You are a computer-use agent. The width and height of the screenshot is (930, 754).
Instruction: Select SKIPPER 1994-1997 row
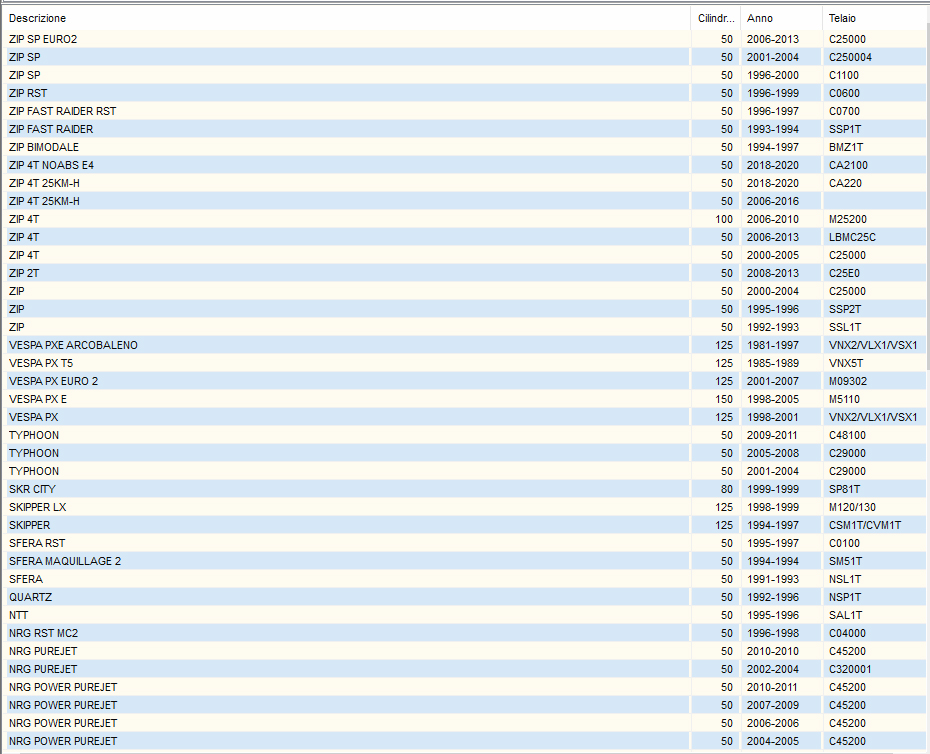click(x=464, y=525)
